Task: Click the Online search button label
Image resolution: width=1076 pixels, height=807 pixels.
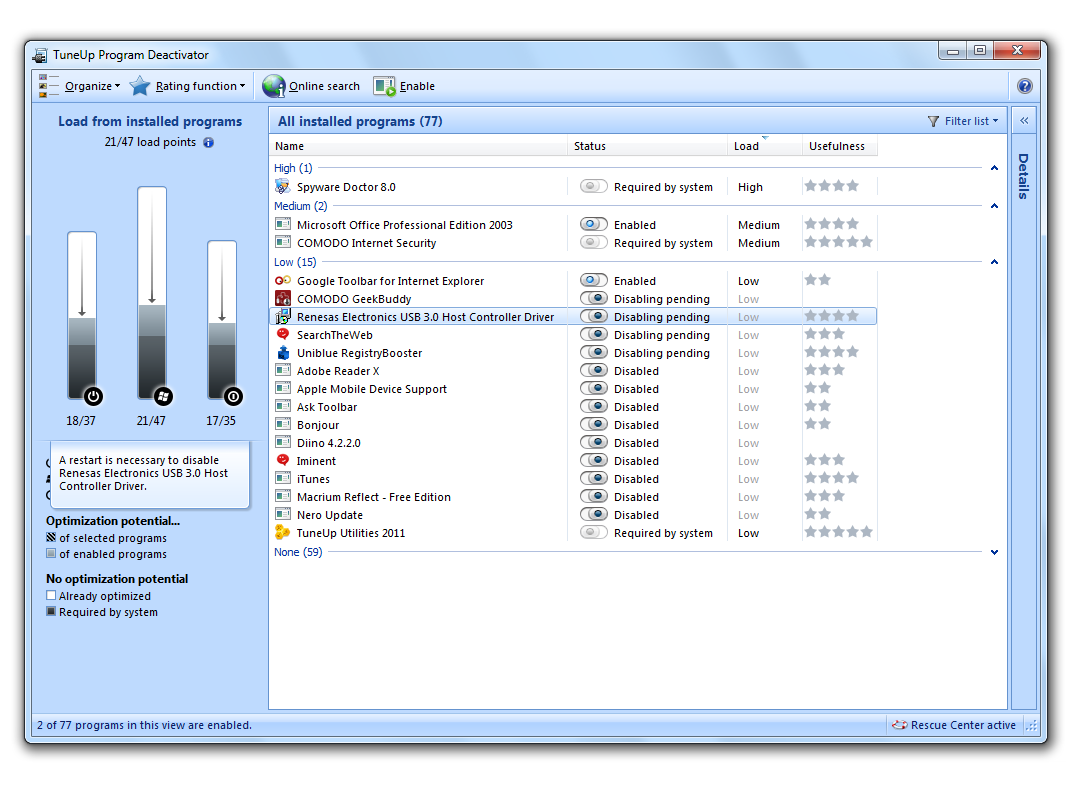Action: tap(324, 86)
